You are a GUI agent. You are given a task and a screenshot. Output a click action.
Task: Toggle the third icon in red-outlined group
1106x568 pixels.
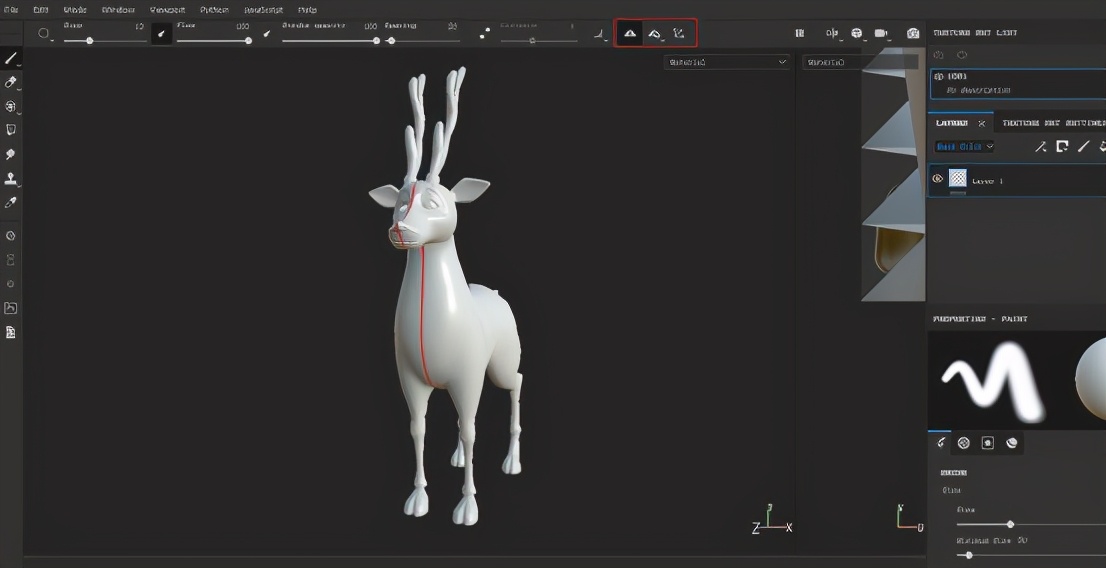(679, 34)
